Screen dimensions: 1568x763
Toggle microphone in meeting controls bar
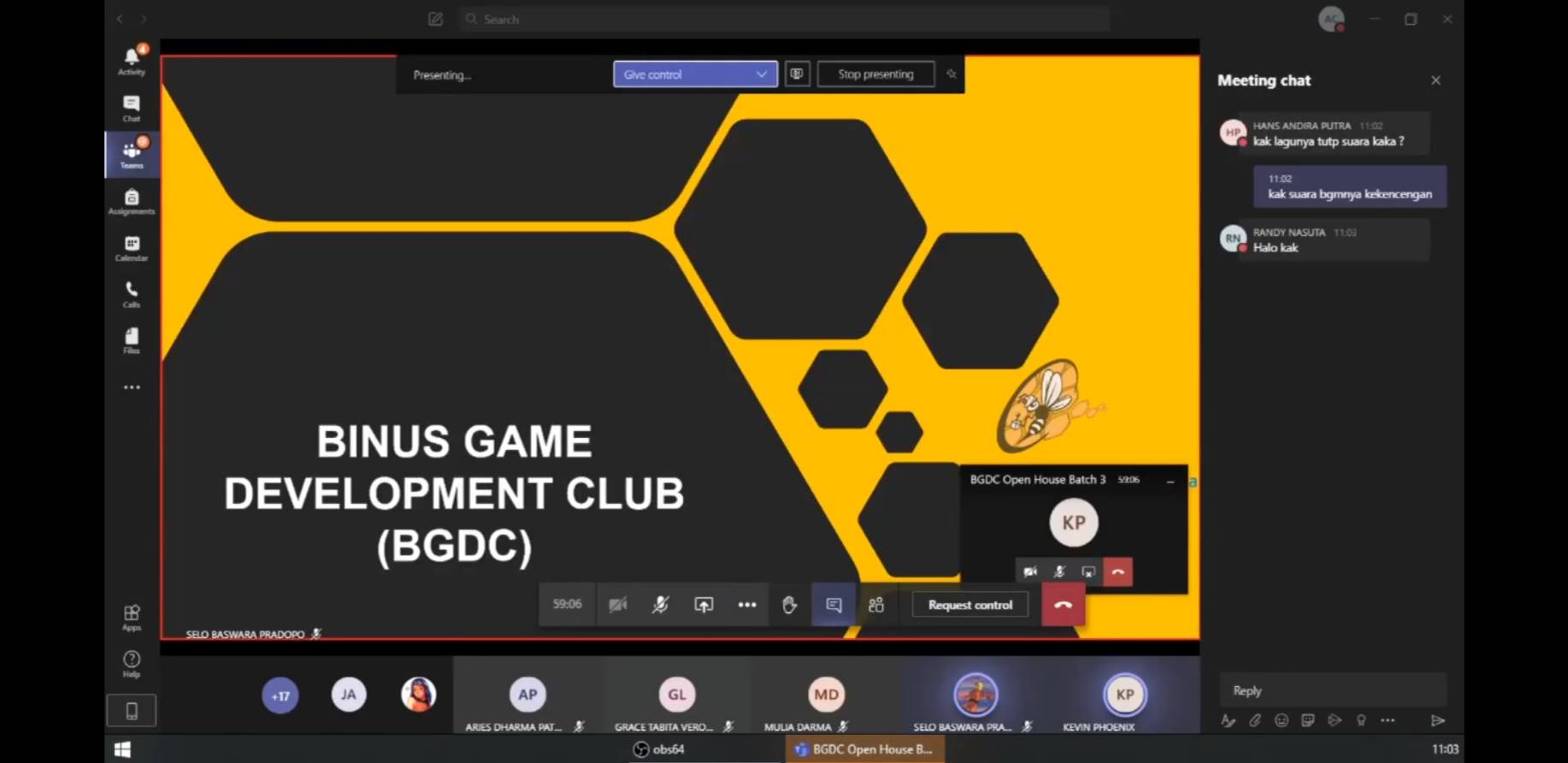pyautogui.click(x=660, y=605)
